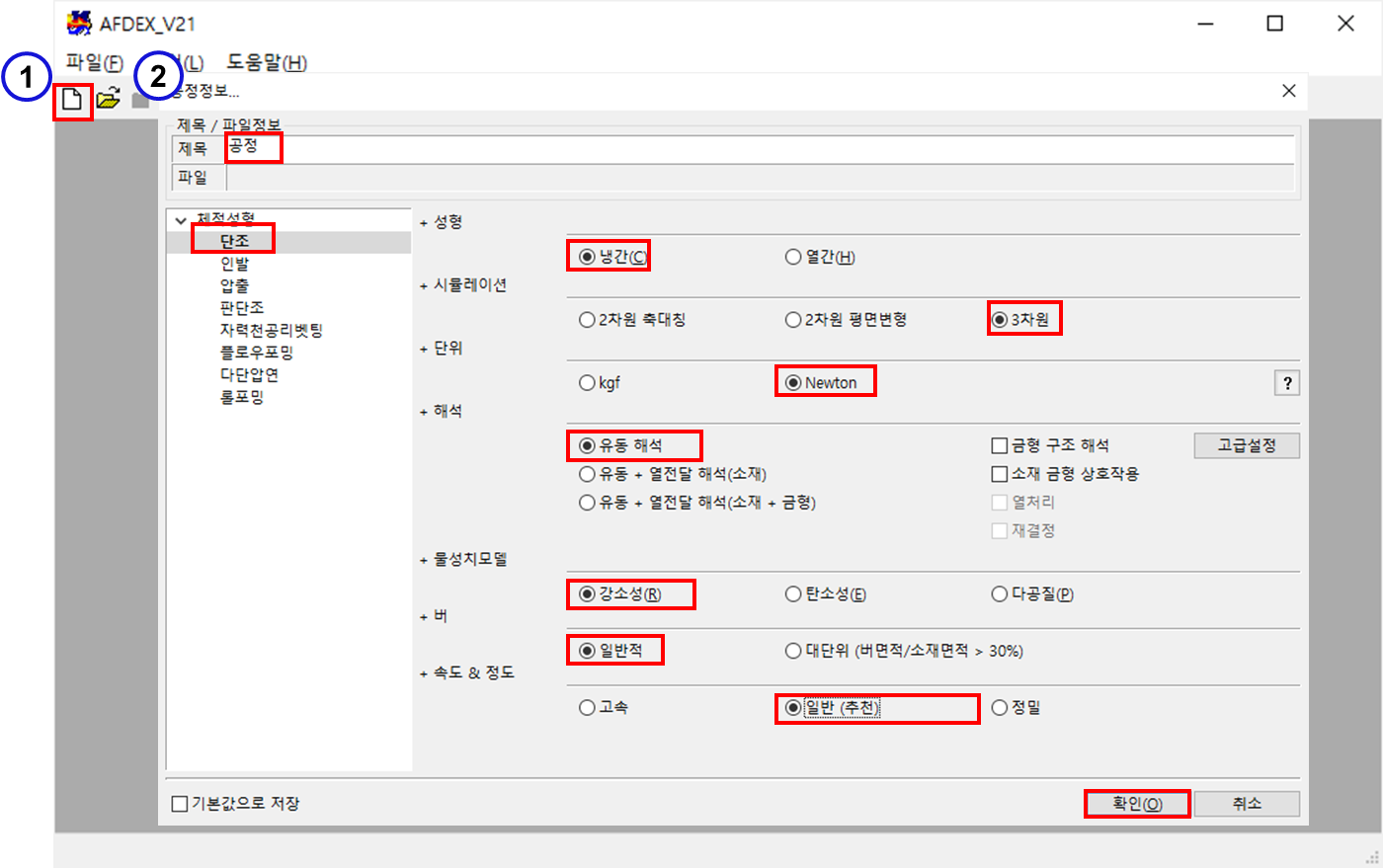Collapse the 체적성형 tree node
Viewport: 1383px width, 868px height.
[180, 220]
